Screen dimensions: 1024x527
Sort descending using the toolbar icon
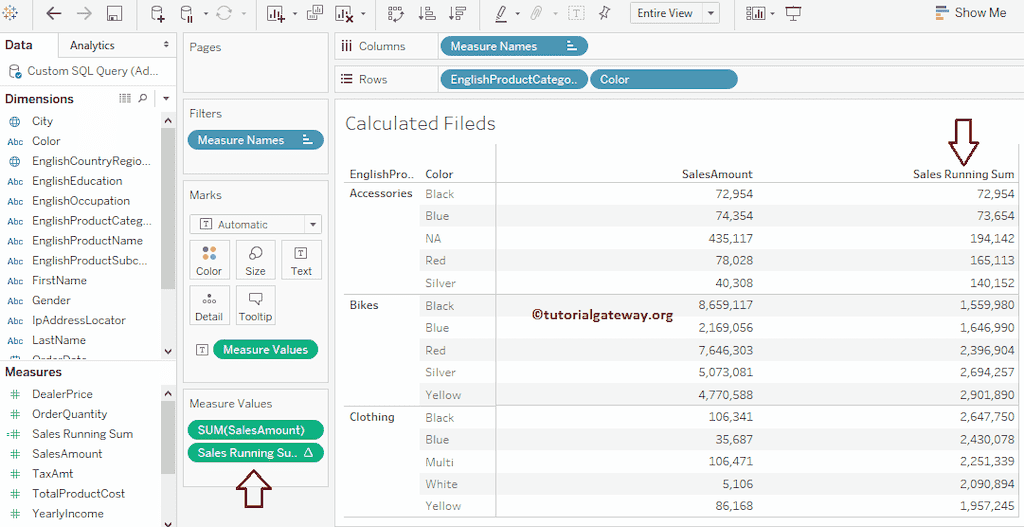456,13
